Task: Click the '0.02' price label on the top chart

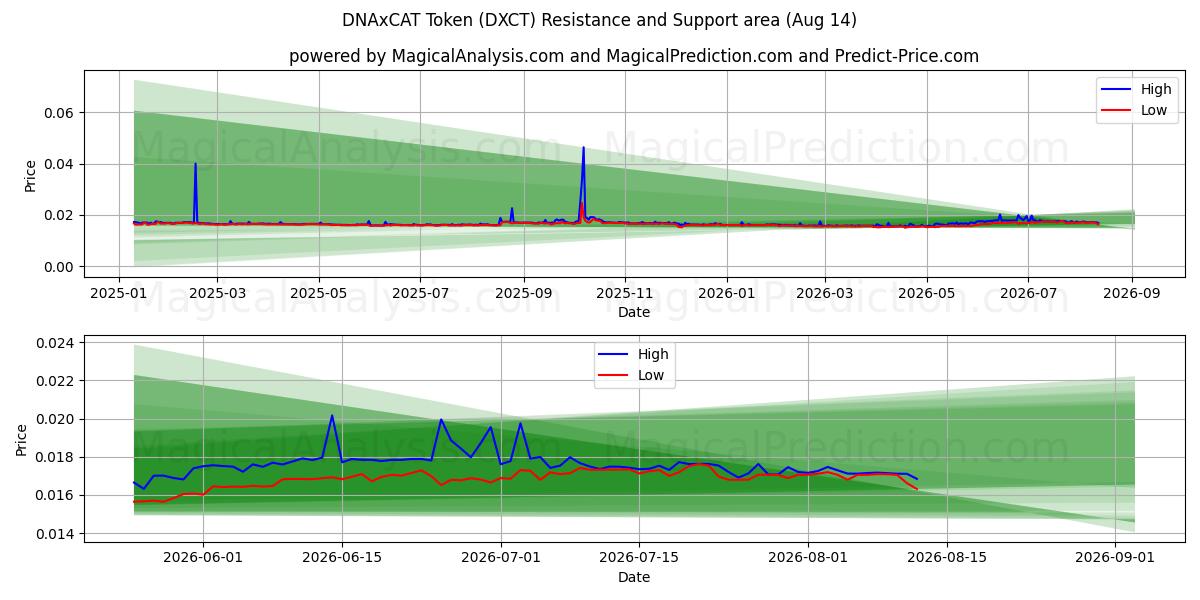Action: click(x=62, y=215)
